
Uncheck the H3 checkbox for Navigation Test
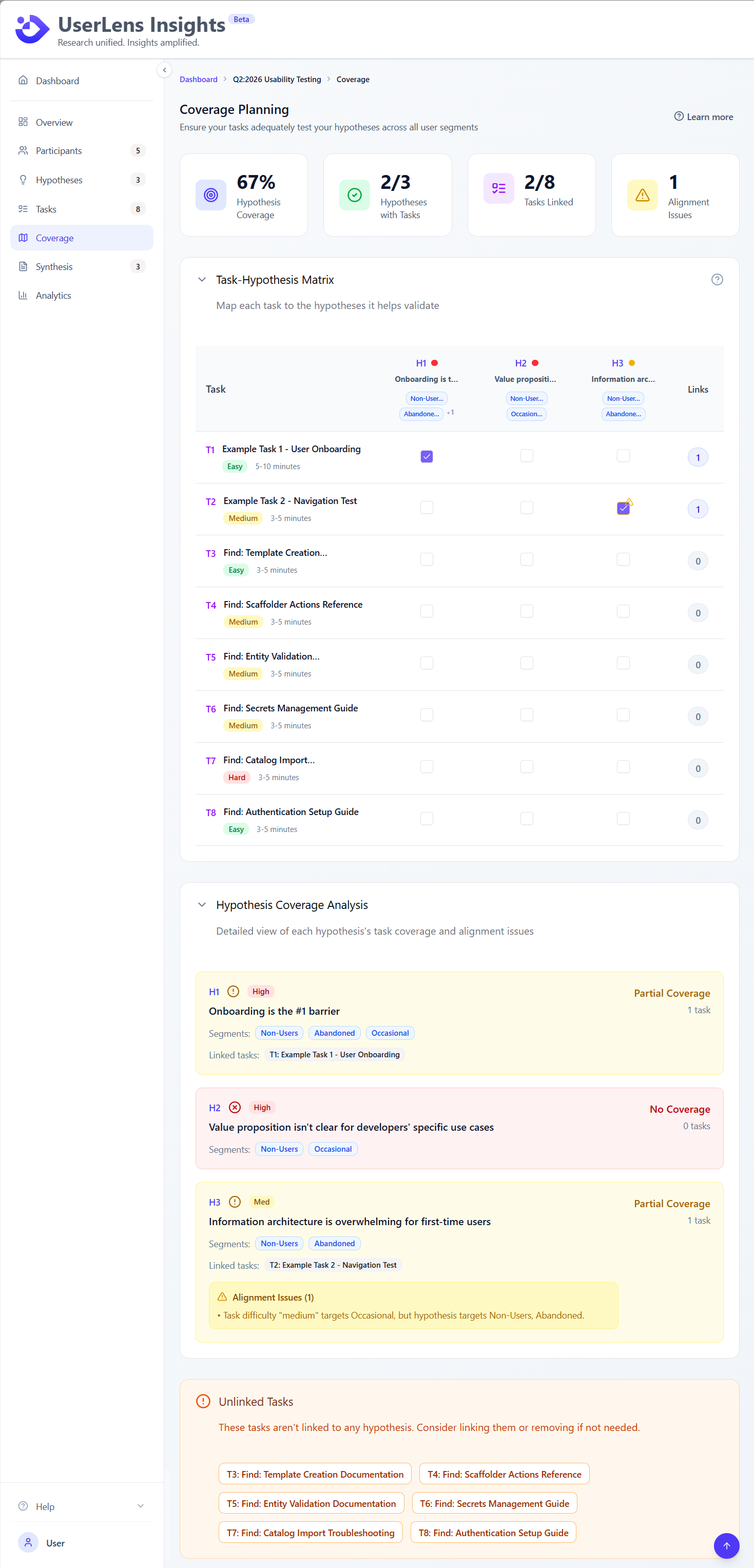coord(623,508)
